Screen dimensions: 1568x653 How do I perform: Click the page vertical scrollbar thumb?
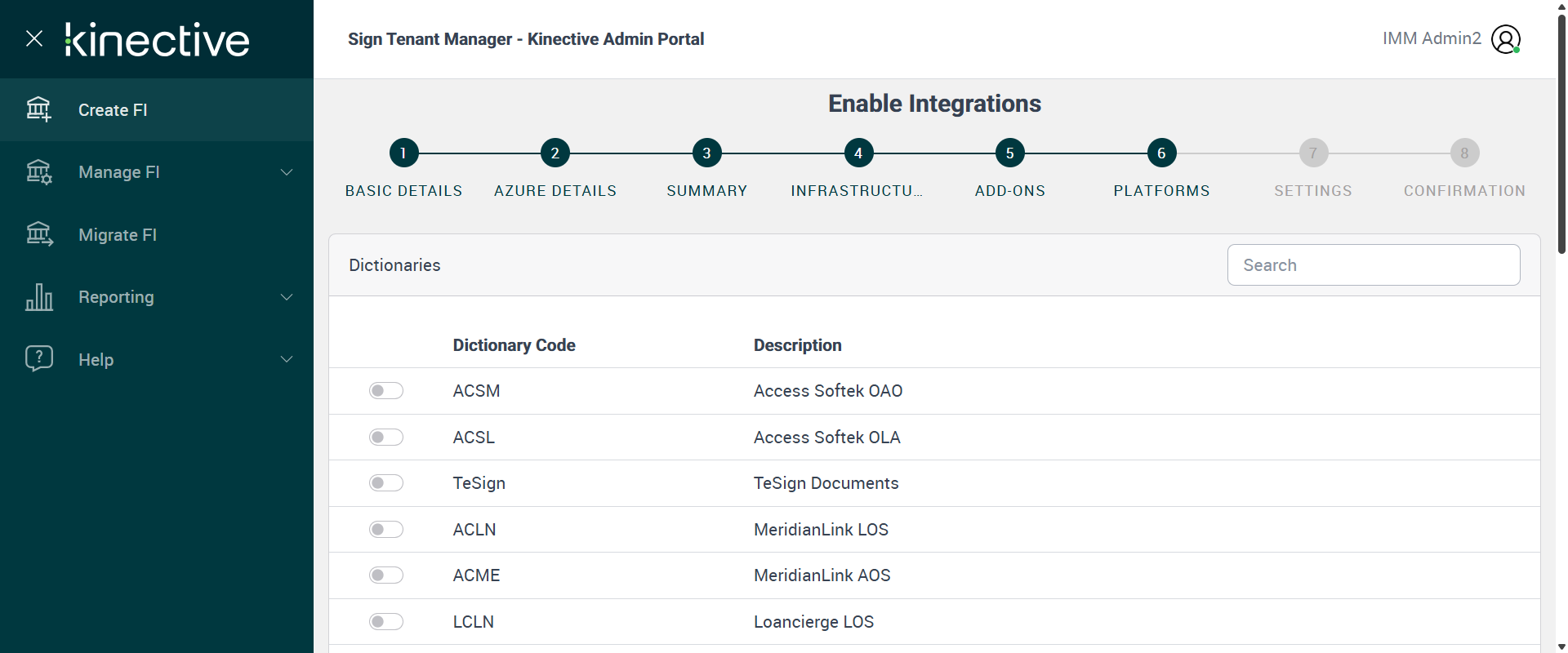1561,131
